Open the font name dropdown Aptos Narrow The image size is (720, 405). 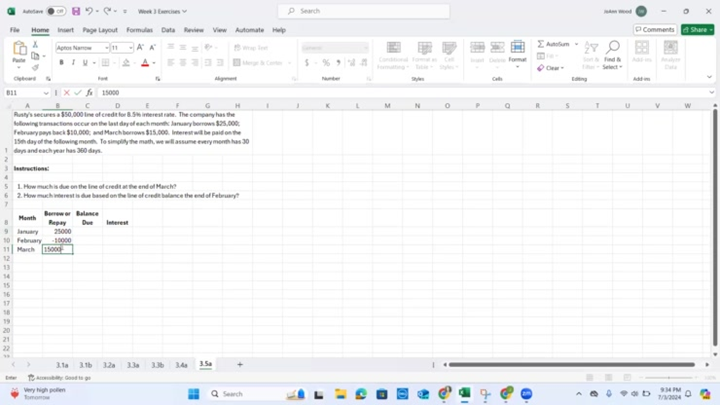point(82,47)
